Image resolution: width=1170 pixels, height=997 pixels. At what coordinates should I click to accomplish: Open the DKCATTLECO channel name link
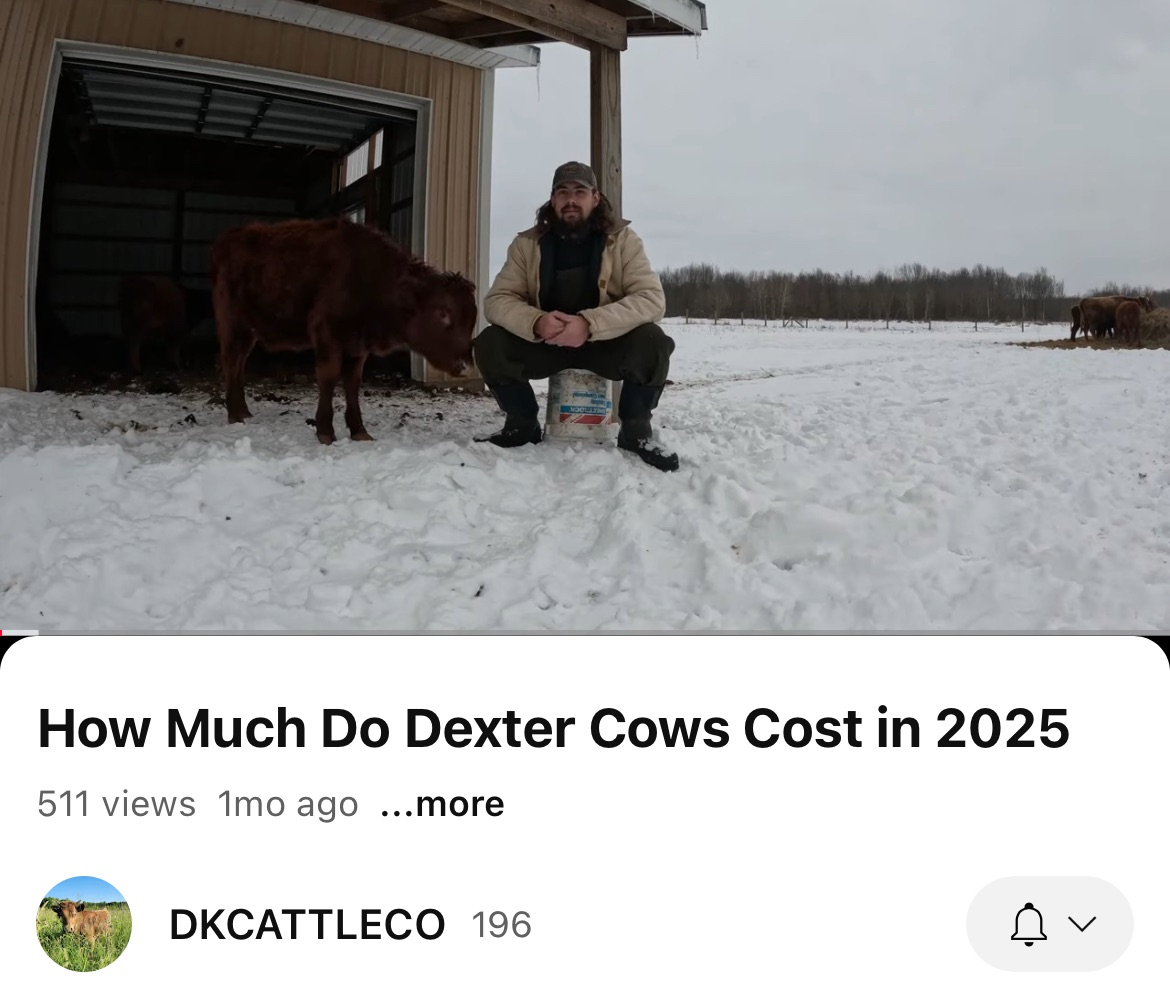(307, 925)
